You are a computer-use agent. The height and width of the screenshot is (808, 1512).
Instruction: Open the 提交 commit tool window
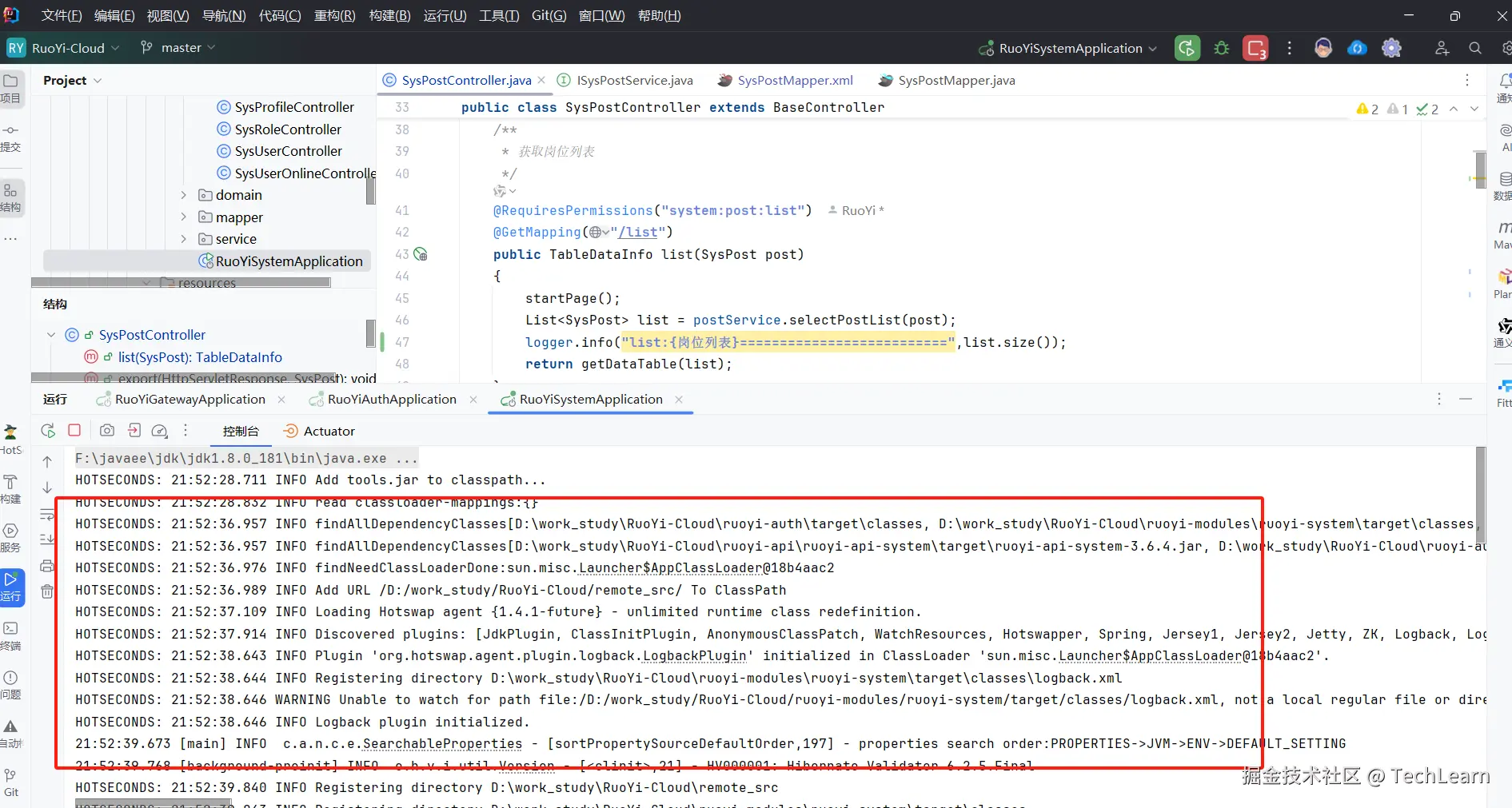click(11, 137)
